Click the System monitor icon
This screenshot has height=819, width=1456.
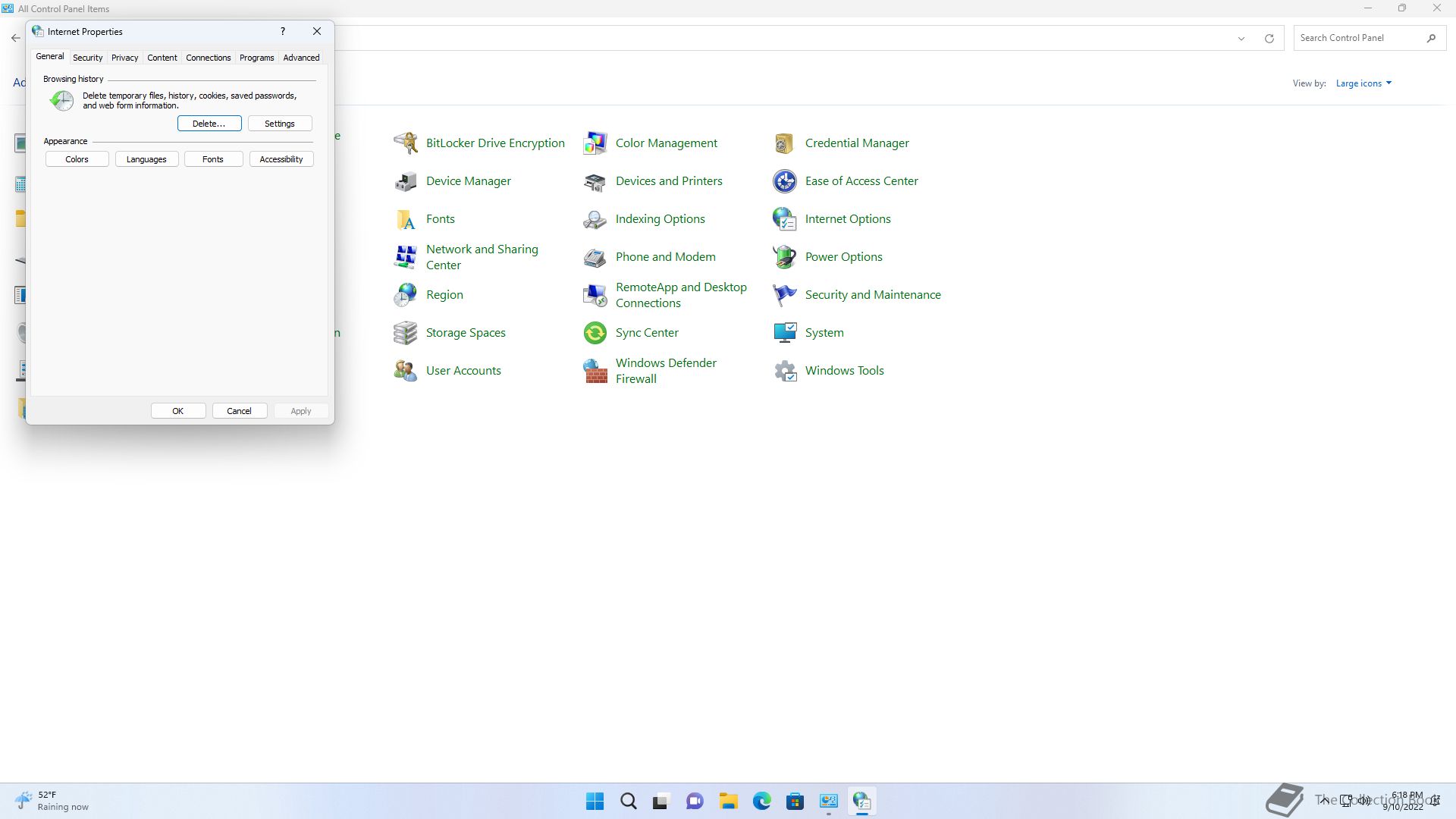(x=785, y=332)
